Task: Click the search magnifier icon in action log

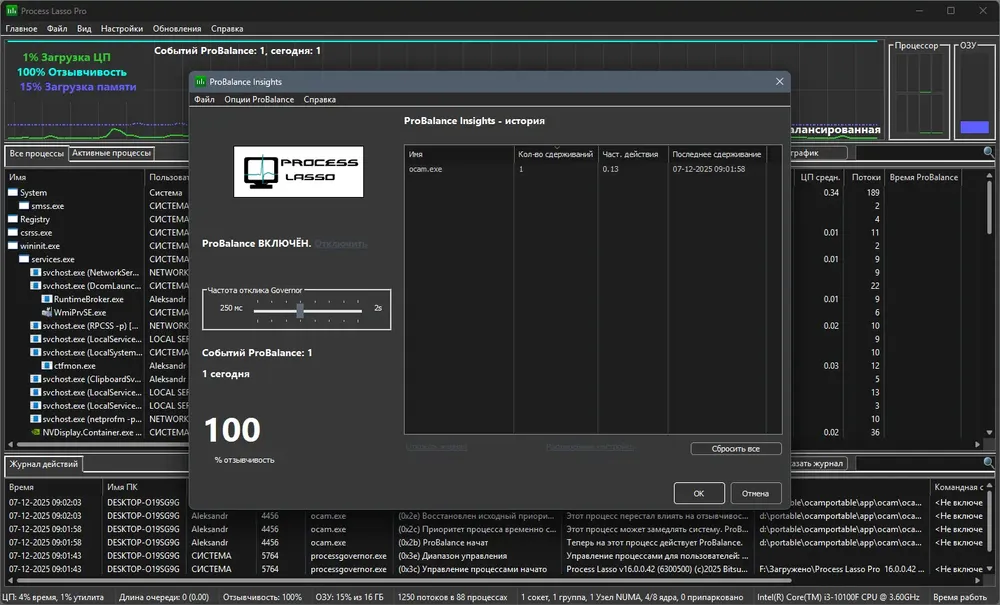Action: click(x=988, y=463)
